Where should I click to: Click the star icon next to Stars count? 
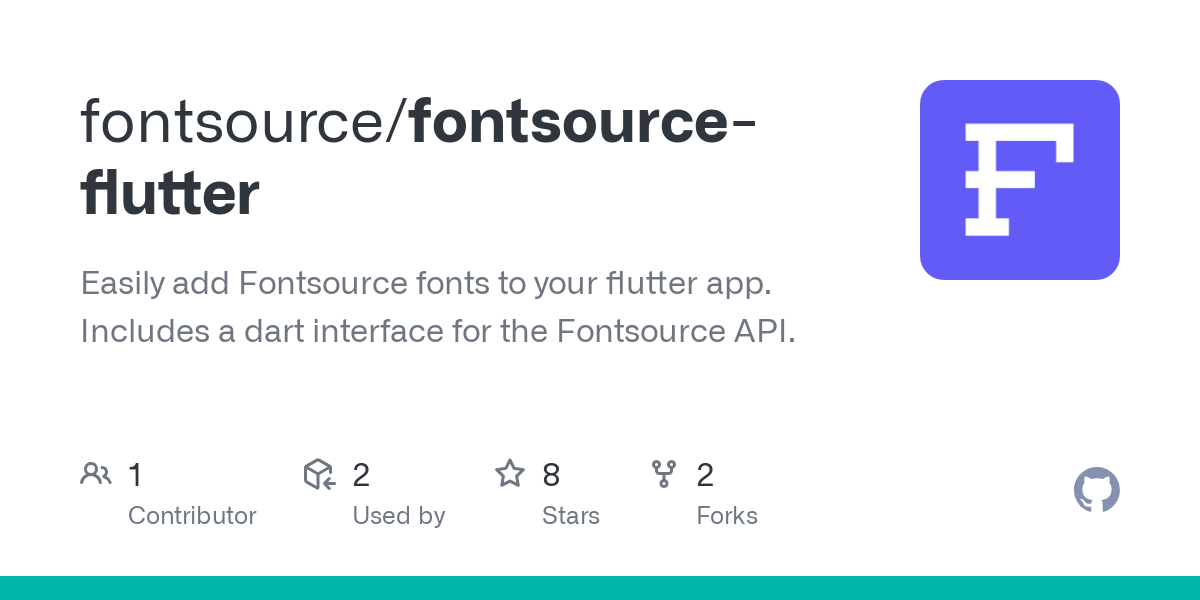click(510, 474)
